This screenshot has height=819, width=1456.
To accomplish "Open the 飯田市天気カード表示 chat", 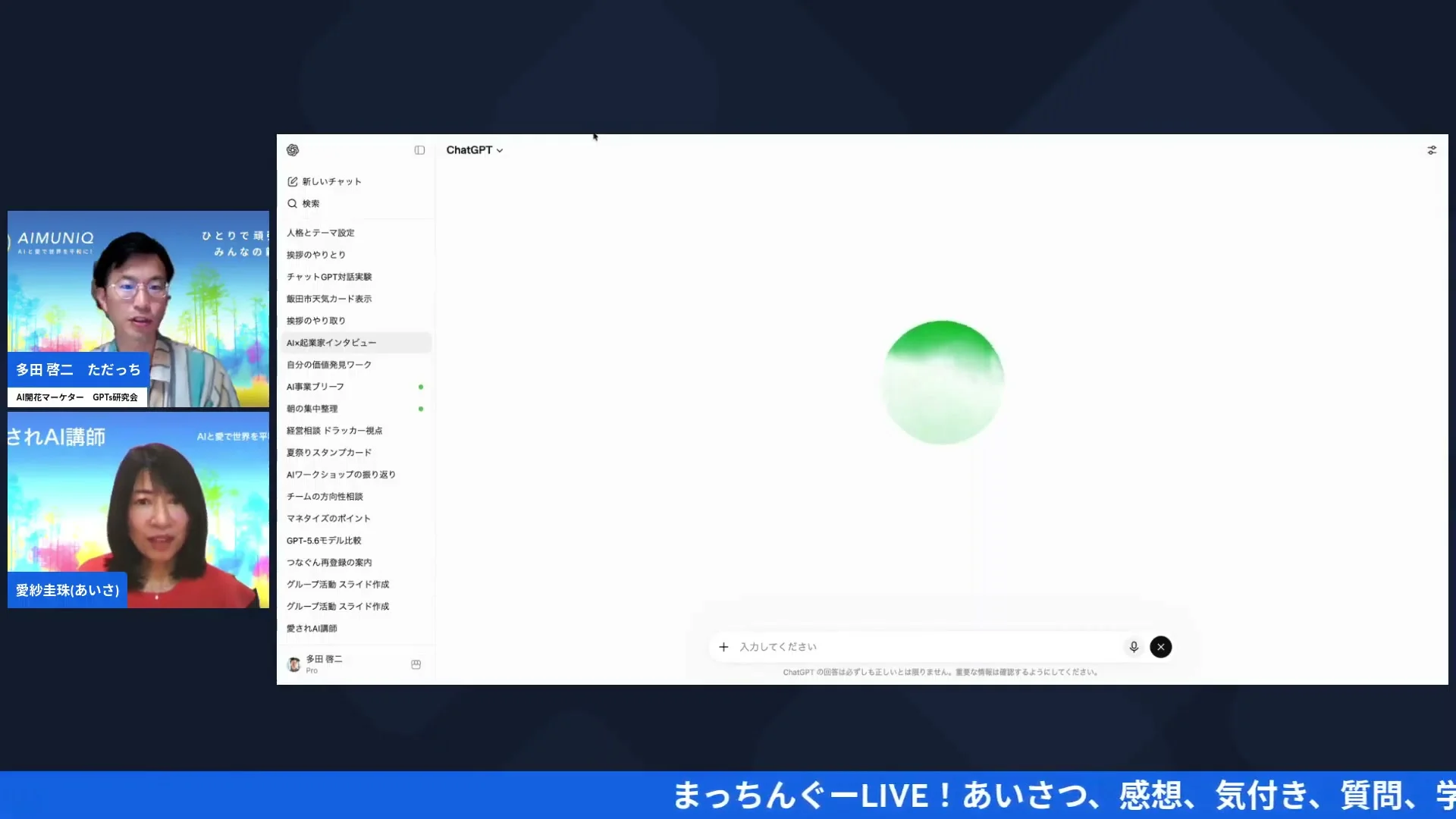I will coord(356,299).
